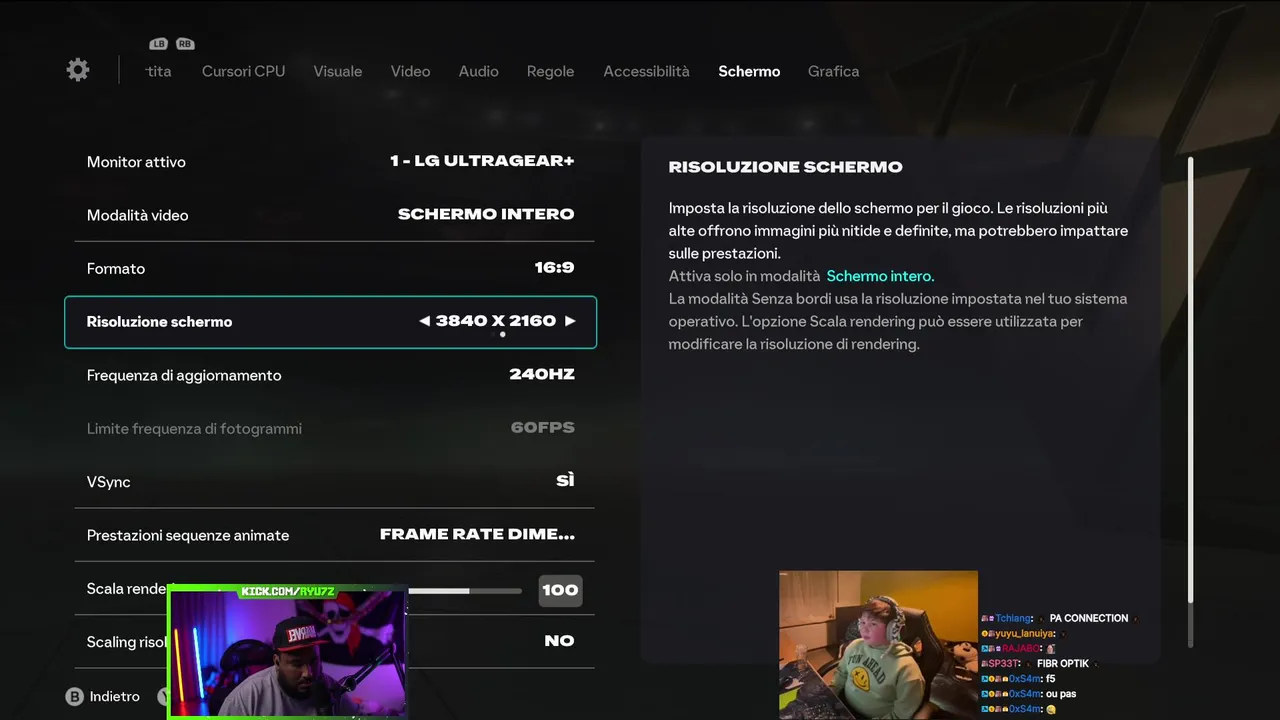Click the B button Indietro icon
The image size is (1280, 720).
point(74,697)
